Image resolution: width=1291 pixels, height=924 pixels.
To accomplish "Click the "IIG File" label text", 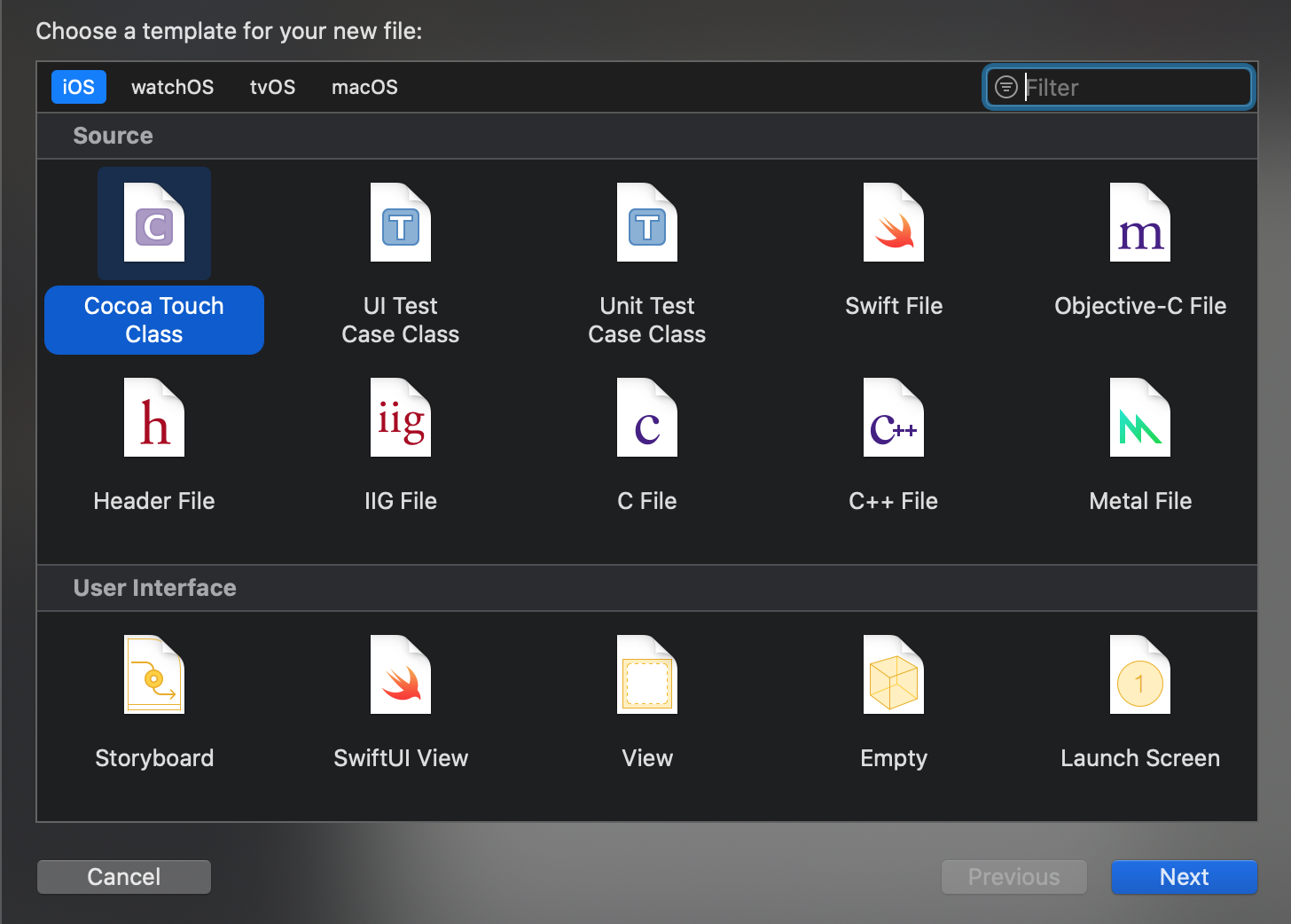I will pyautogui.click(x=401, y=501).
